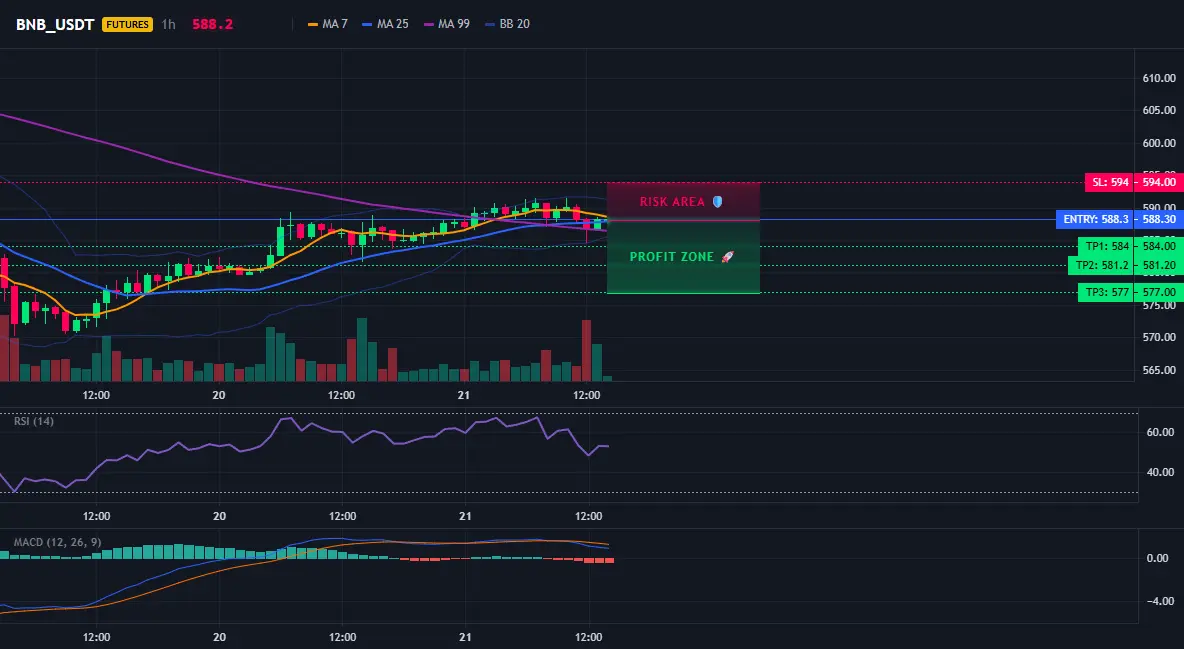The width and height of the screenshot is (1184, 649).
Task: Click the 594.00 red axis price tag
Action: click(1158, 182)
